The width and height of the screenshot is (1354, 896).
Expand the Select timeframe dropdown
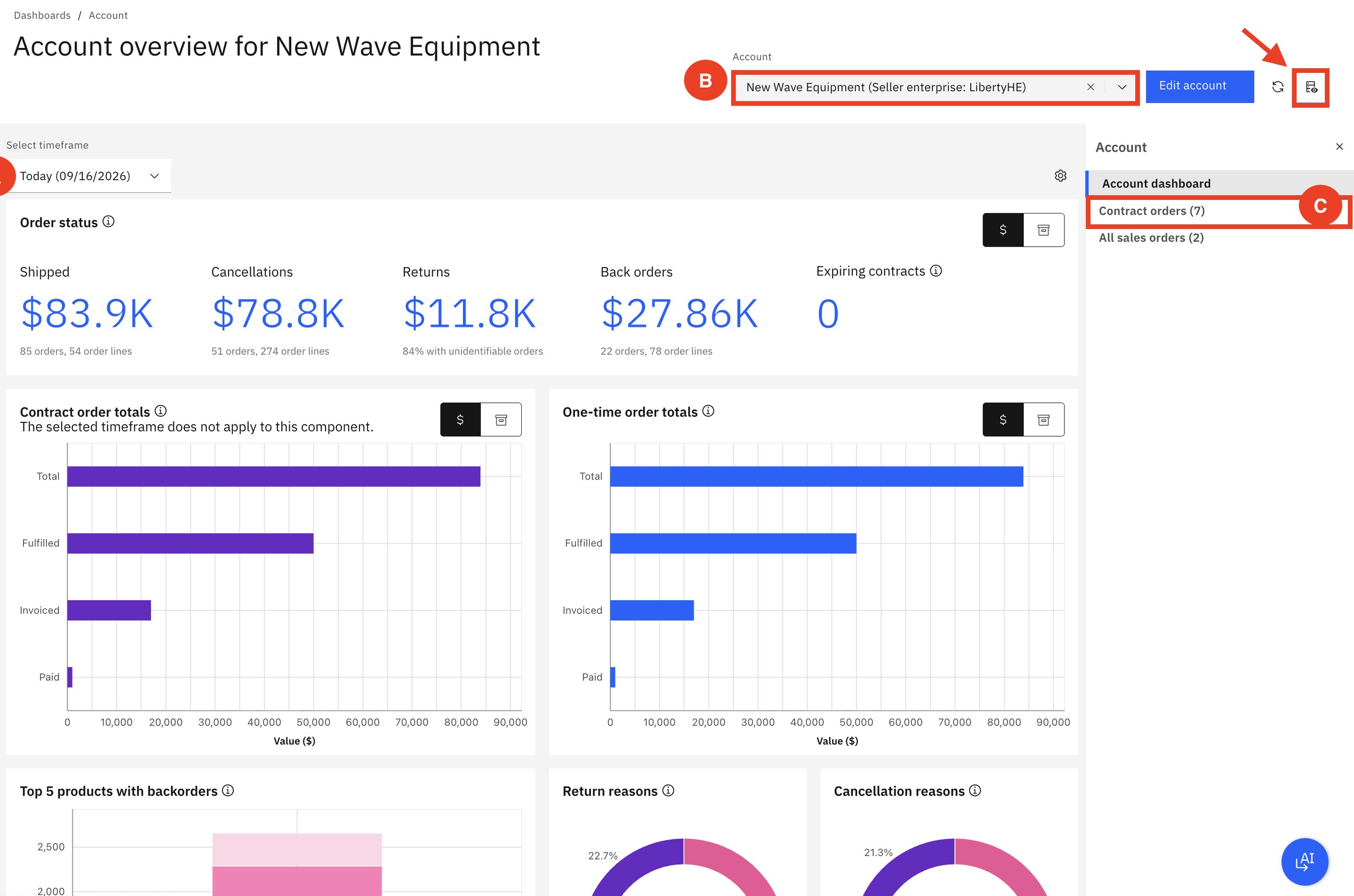pos(89,176)
